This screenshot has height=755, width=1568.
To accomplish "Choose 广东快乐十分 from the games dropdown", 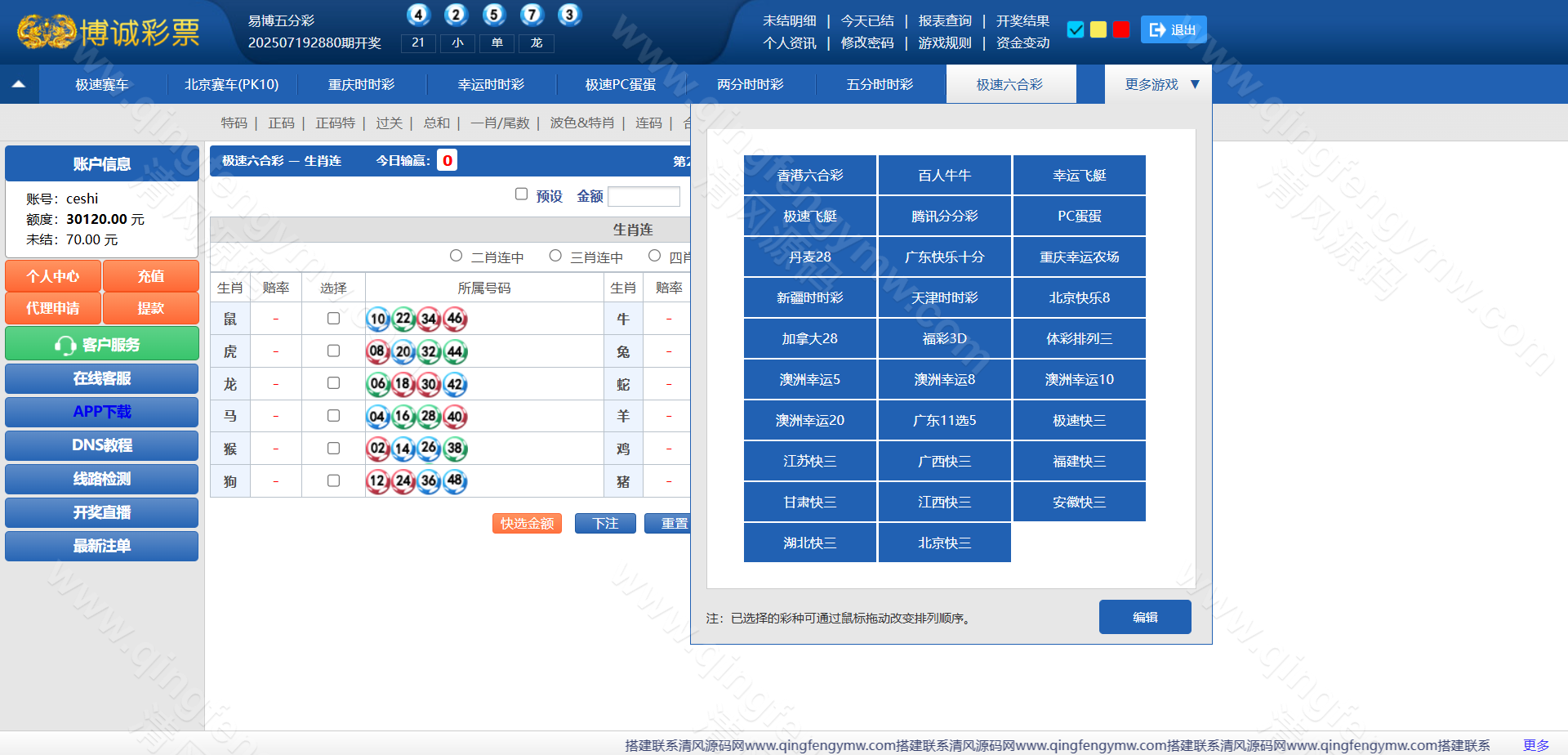I will 944,257.
